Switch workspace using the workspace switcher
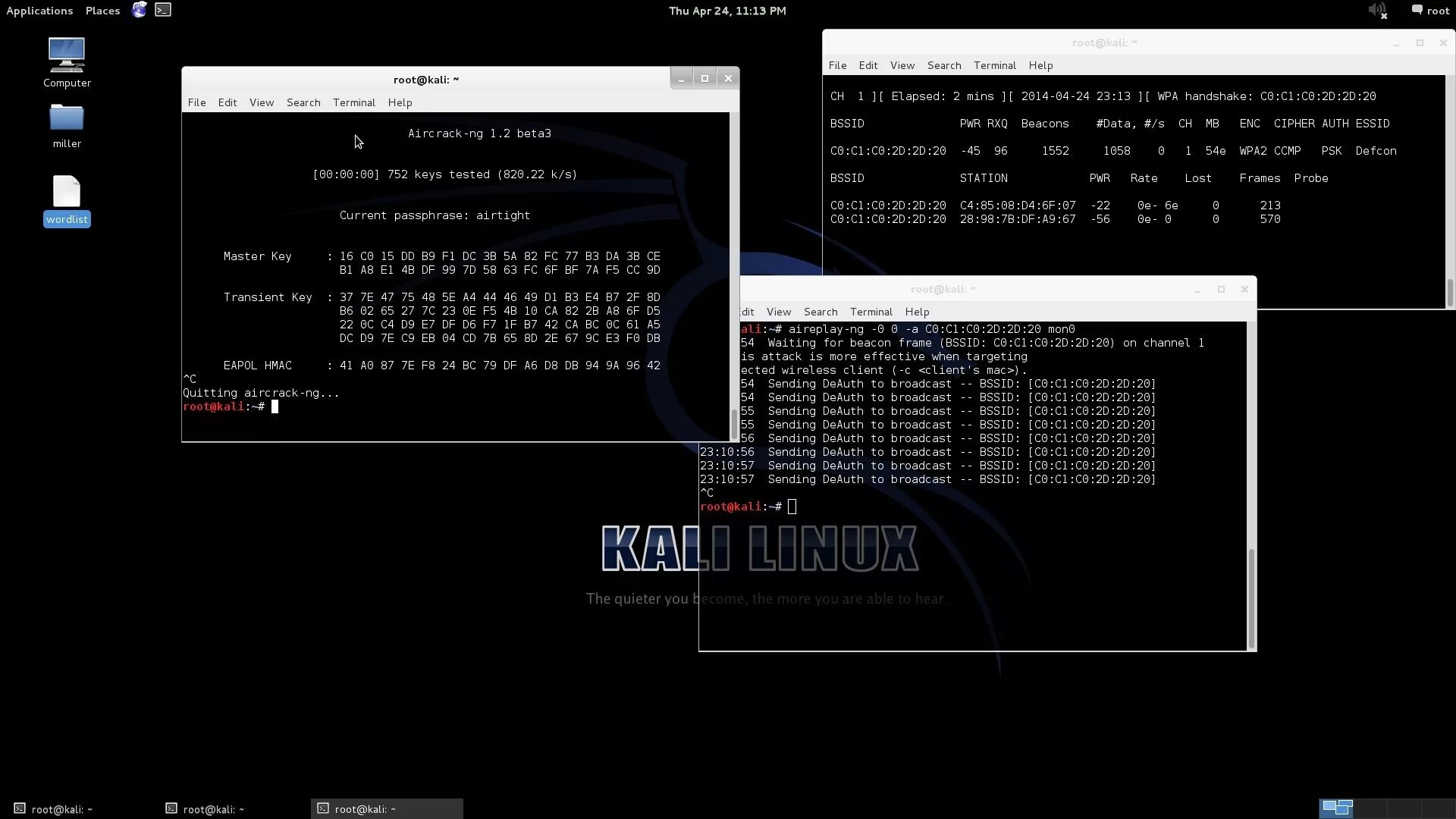The width and height of the screenshot is (1456, 819). (1336, 808)
